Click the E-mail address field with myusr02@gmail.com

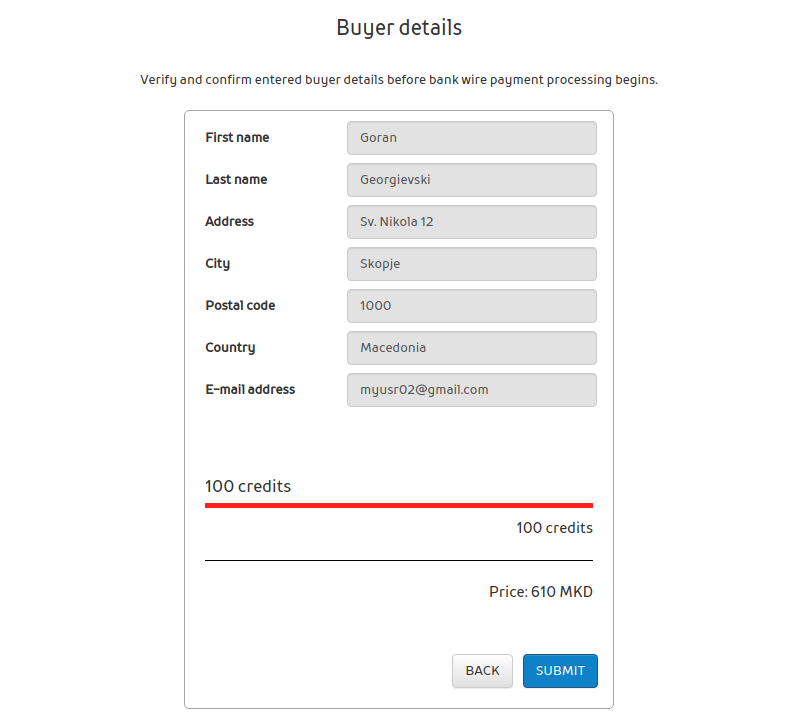click(x=471, y=390)
